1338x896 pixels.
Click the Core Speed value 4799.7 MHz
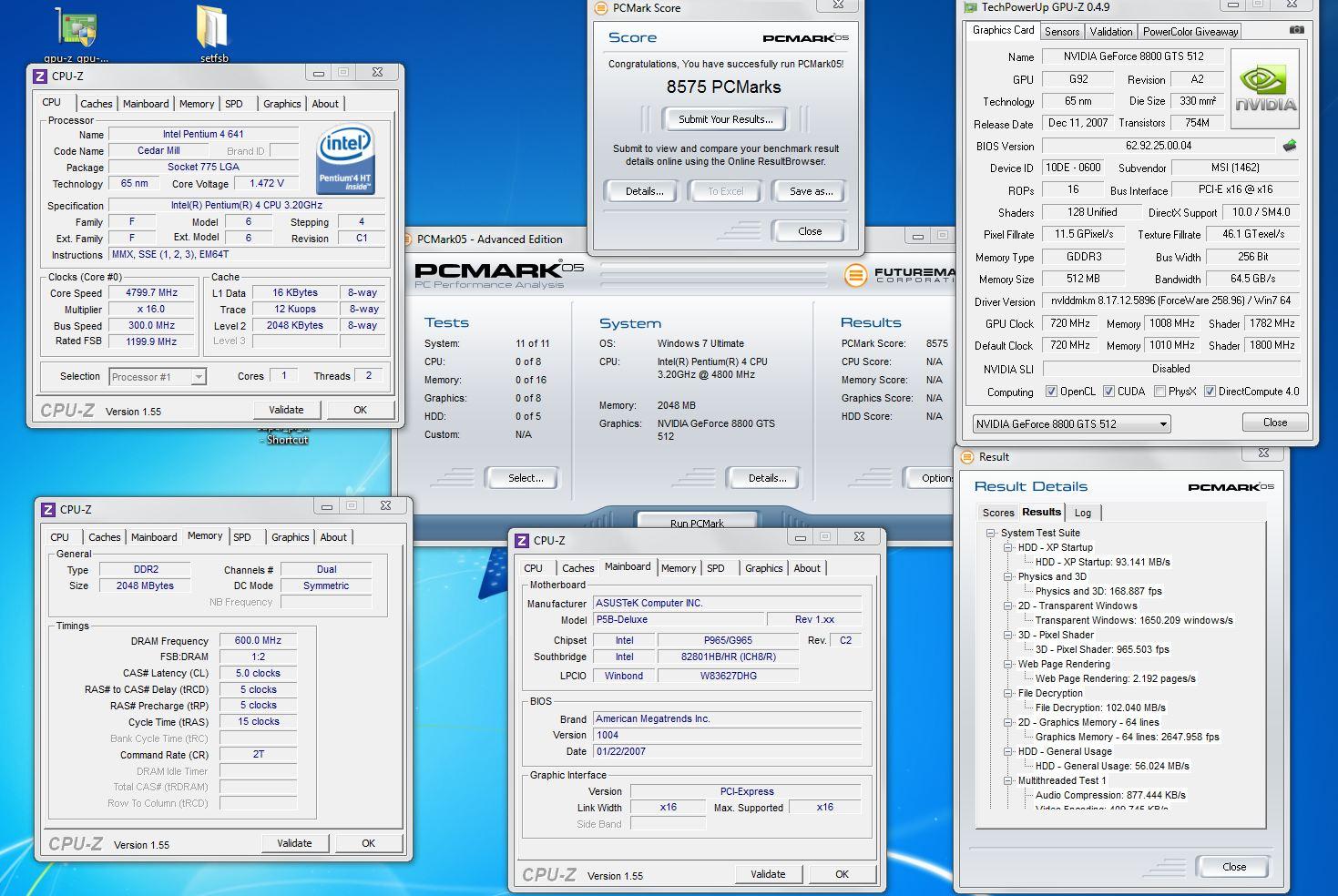point(151,293)
